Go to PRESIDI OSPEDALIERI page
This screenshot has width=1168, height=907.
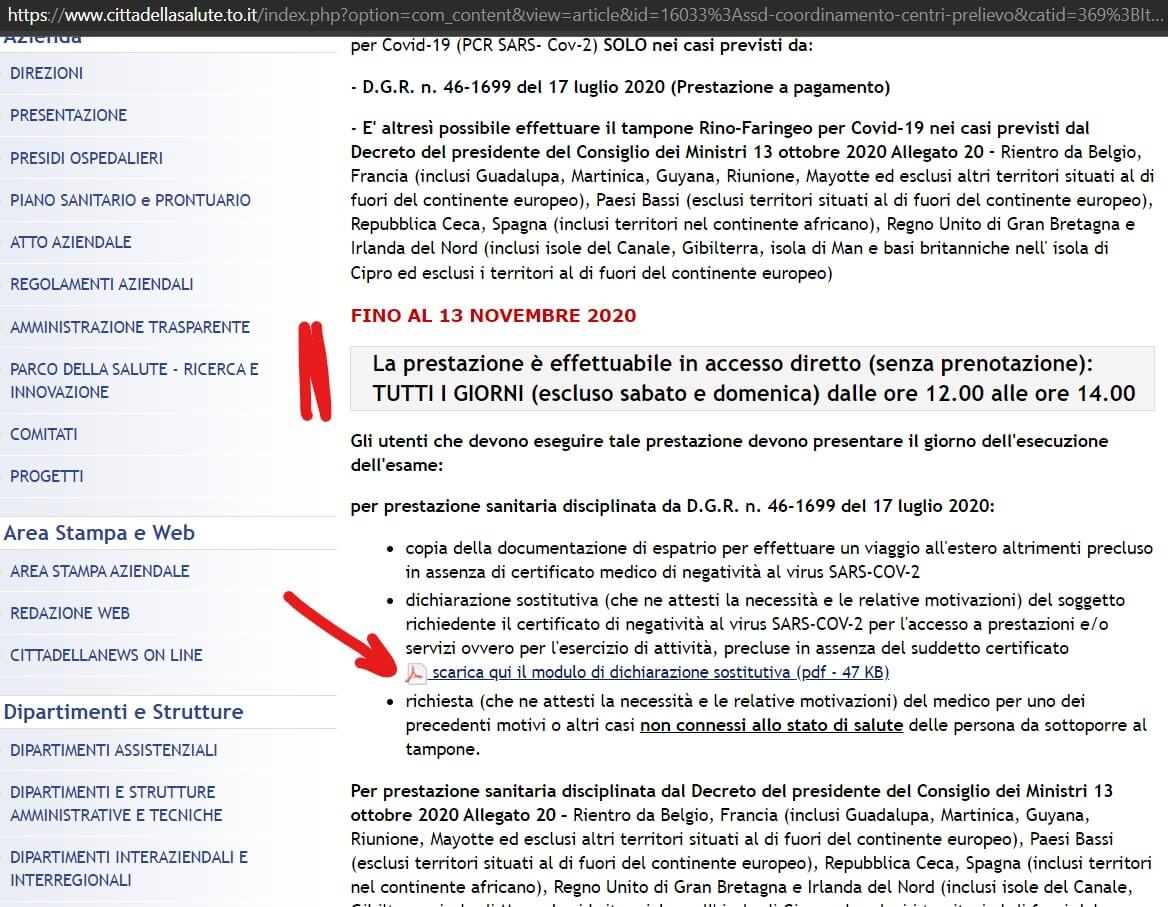(86, 158)
